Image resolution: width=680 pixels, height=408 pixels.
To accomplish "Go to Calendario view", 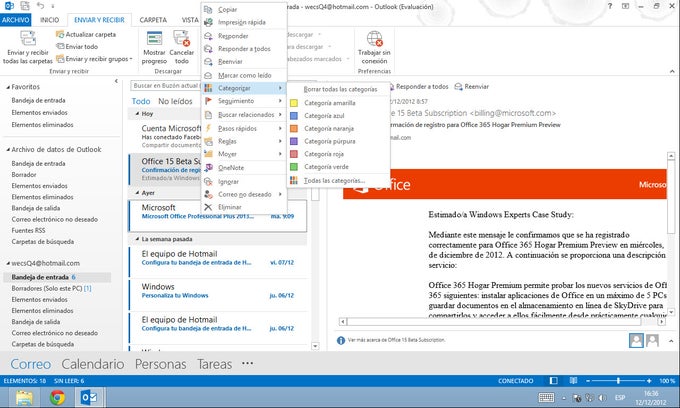I will 93,364.
